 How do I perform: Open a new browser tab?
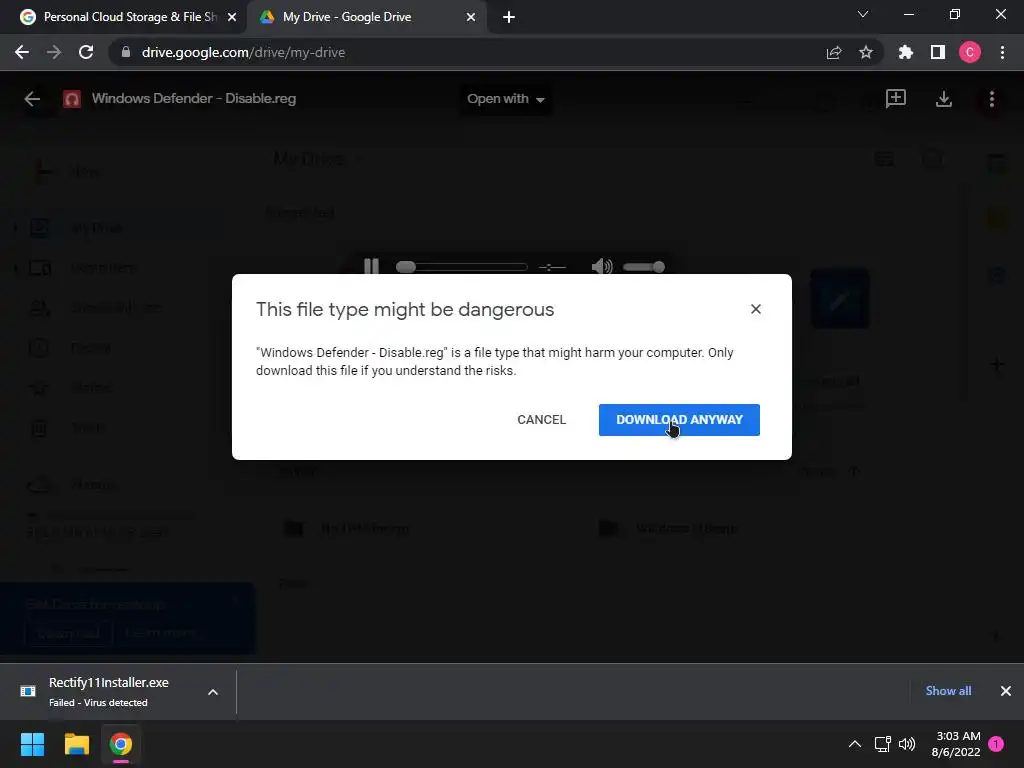(x=509, y=17)
